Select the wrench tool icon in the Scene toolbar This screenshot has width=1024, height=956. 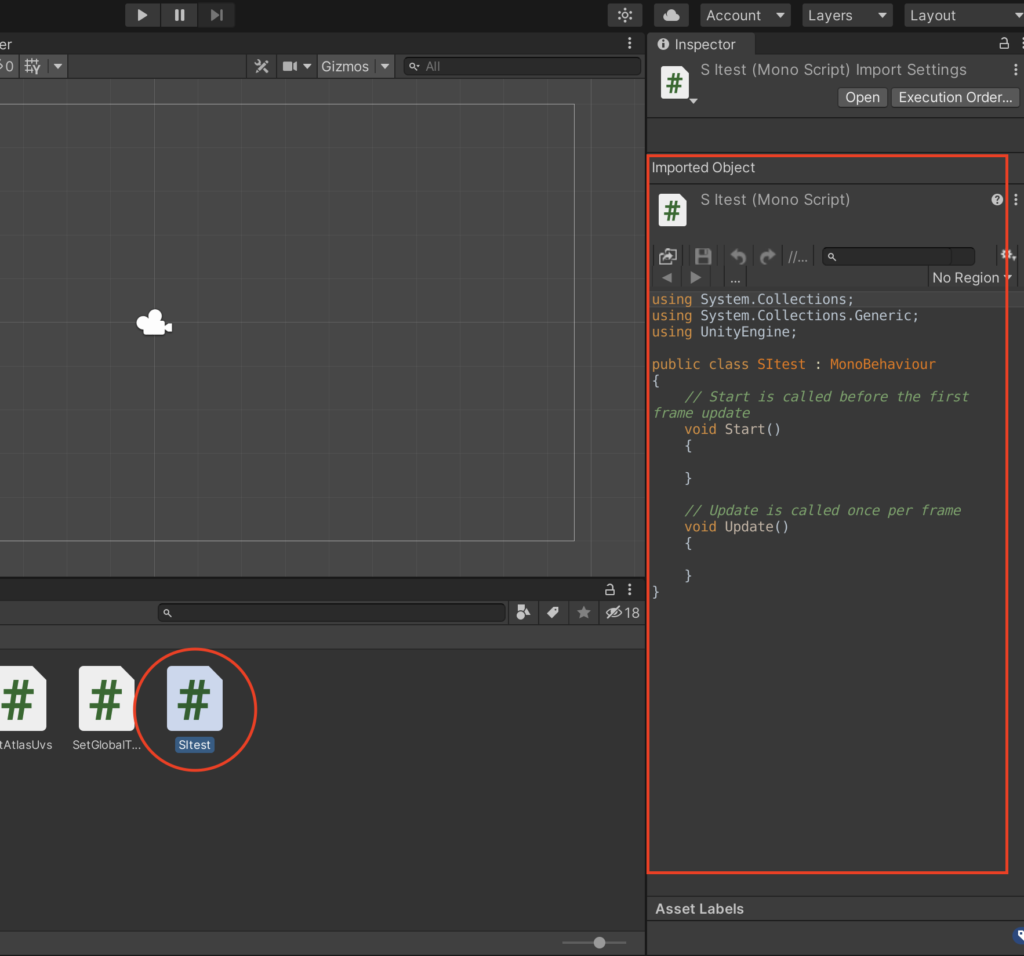pos(260,67)
